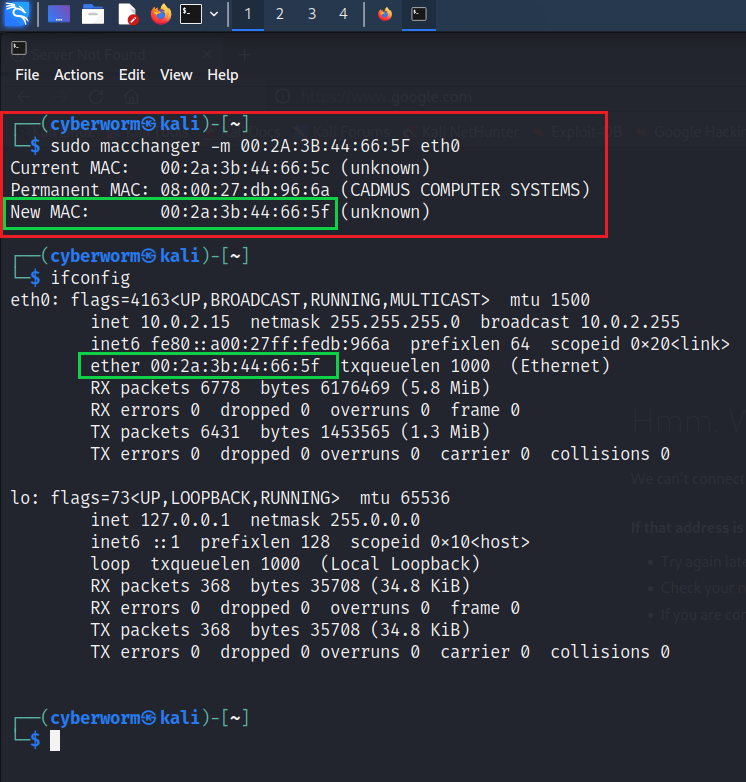Expand the terminal launcher dropdown arrow

pos(213,14)
